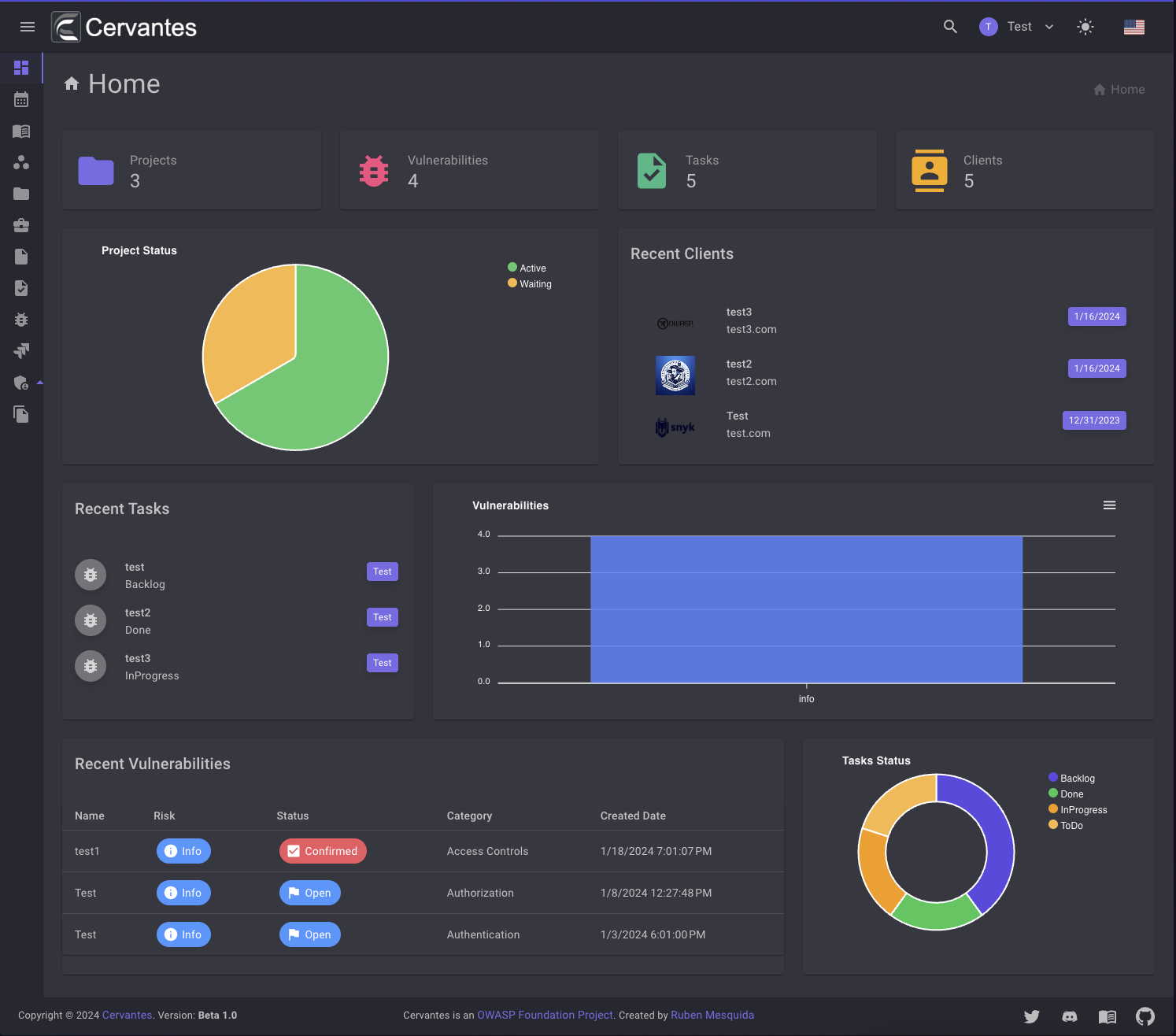The width and height of the screenshot is (1176, 1036).
Task: Open the test Backlog recent task
Action: point(237,575)
